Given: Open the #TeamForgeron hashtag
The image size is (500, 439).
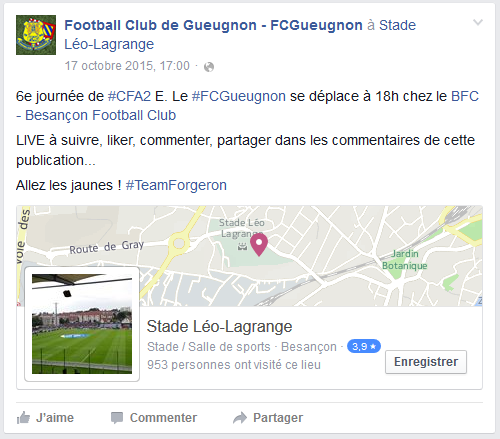Looking at the screenshot, I should click(176, 185).
